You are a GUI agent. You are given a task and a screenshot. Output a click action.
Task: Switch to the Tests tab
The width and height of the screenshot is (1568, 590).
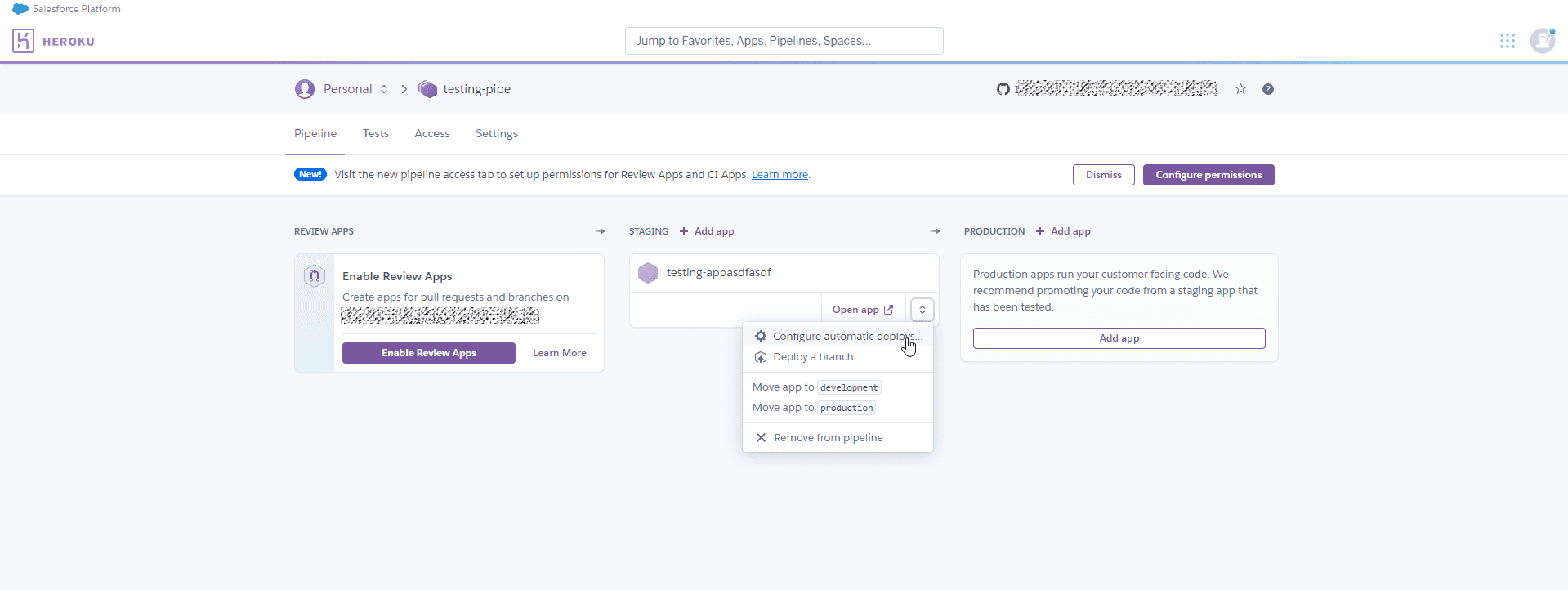376,134
